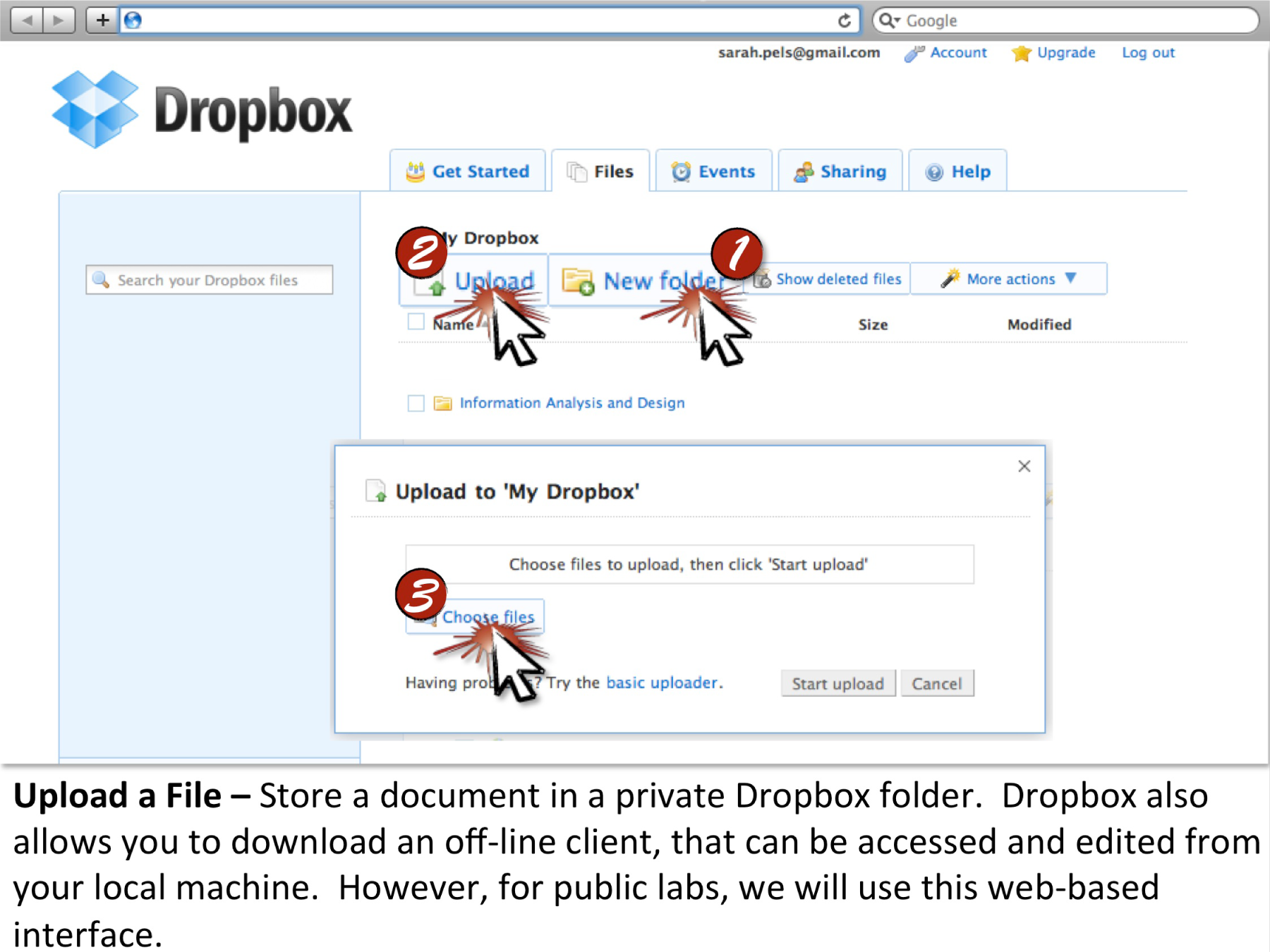Open the Events tab
The height and width of the screenshot is (952, 1270).
tap(713, 171)
